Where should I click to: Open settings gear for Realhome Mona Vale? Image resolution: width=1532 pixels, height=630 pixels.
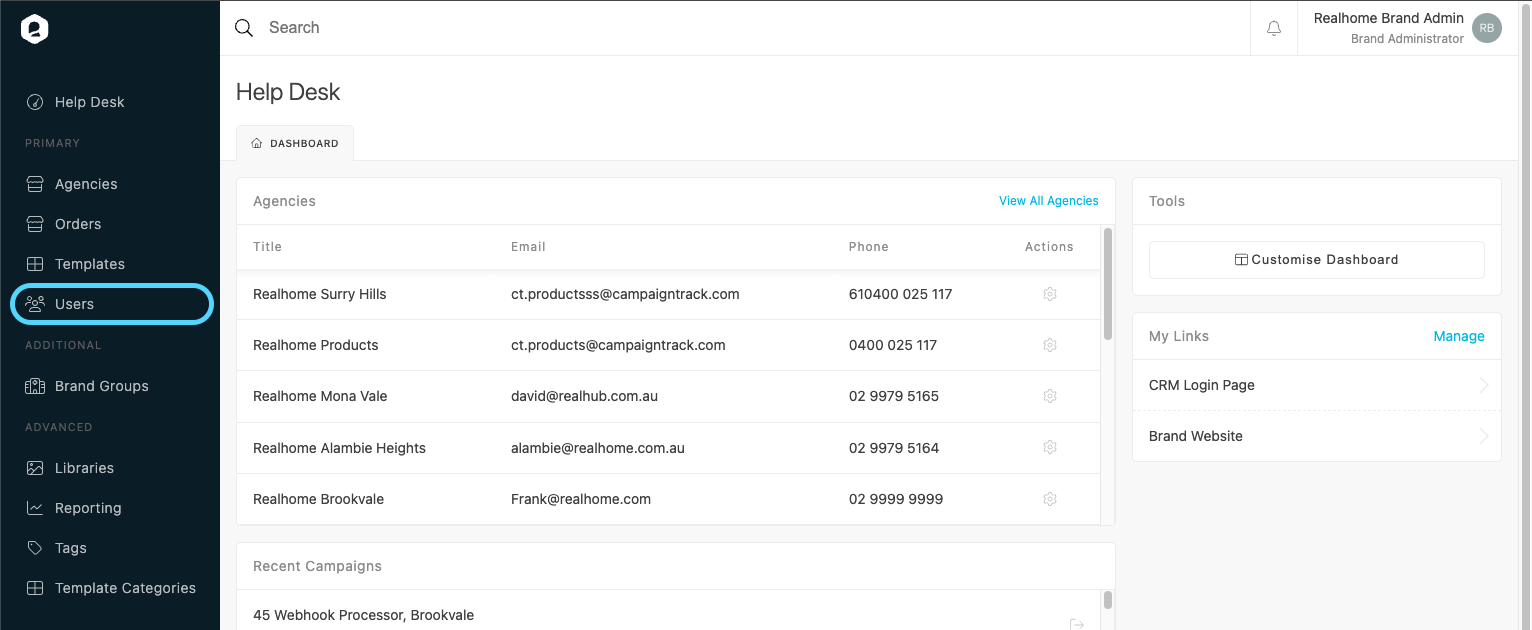(x=1050, y=396)
